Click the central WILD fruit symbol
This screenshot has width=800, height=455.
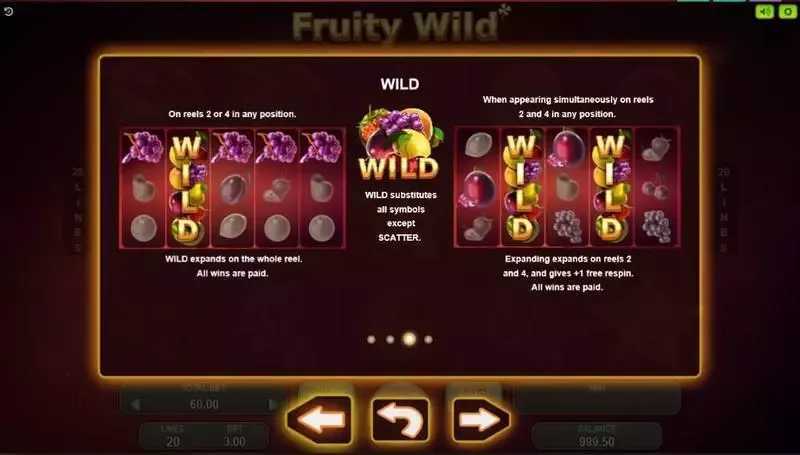[x=399, y=144]
